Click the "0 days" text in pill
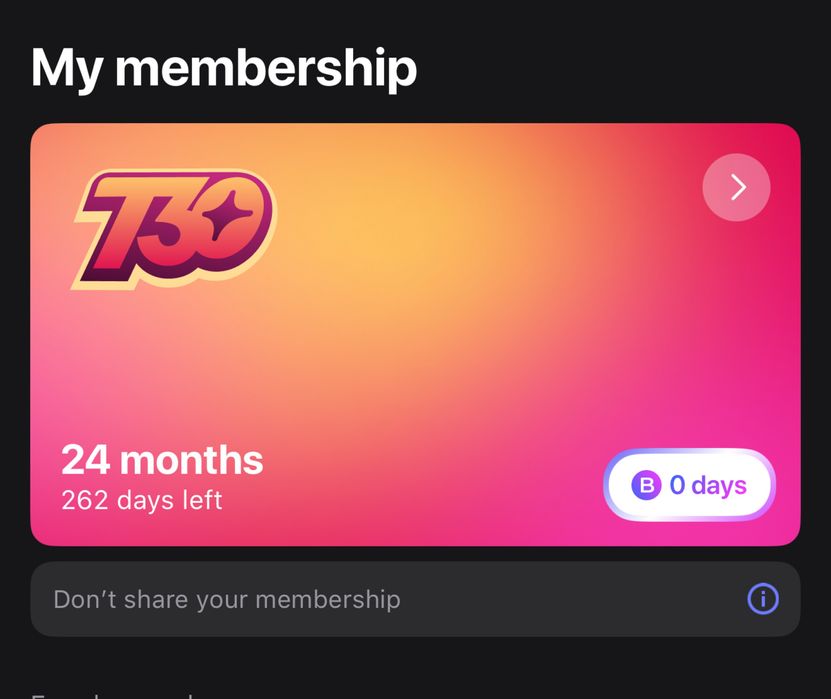 click(x=708, y=486)
